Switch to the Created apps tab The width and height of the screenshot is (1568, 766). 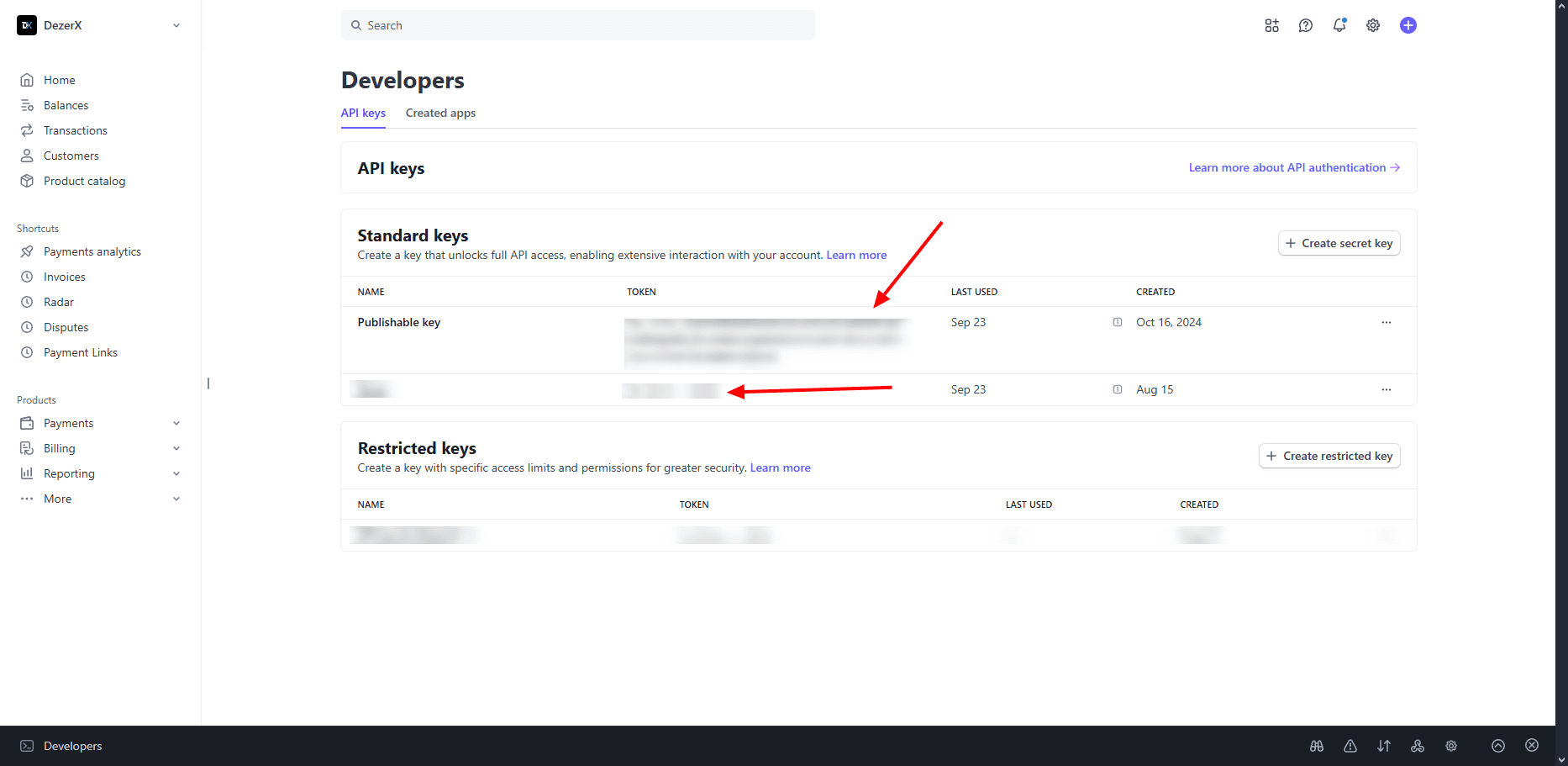coord(439,113)
